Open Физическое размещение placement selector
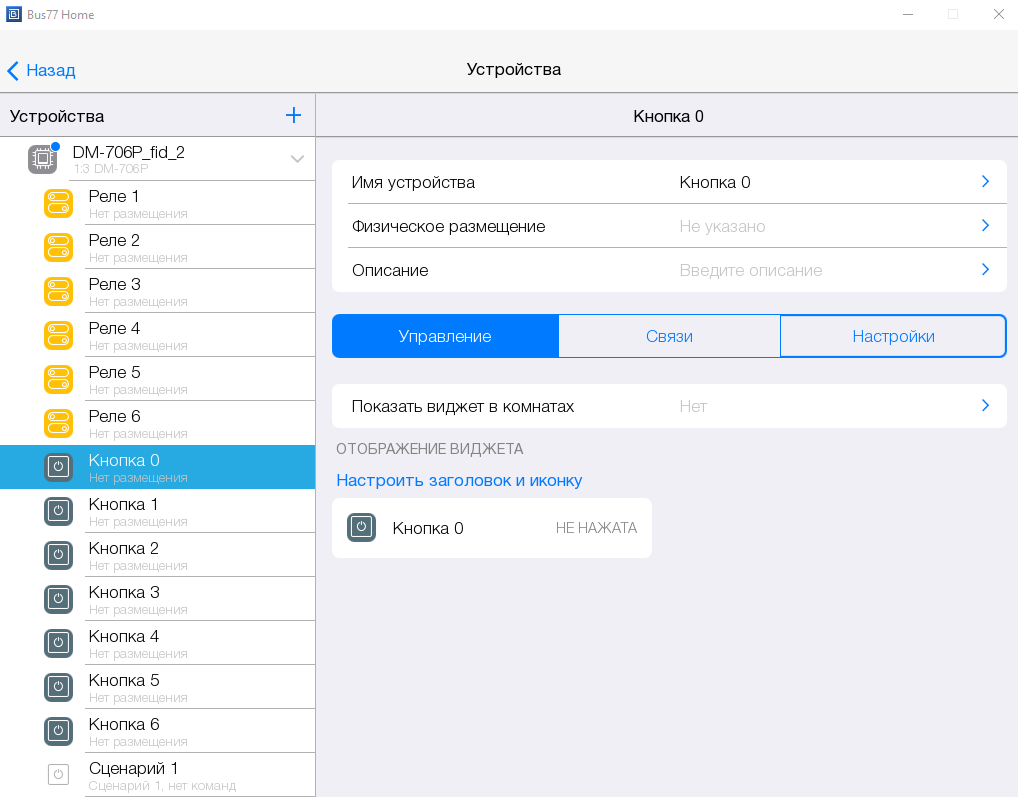 tap(985, 226)
